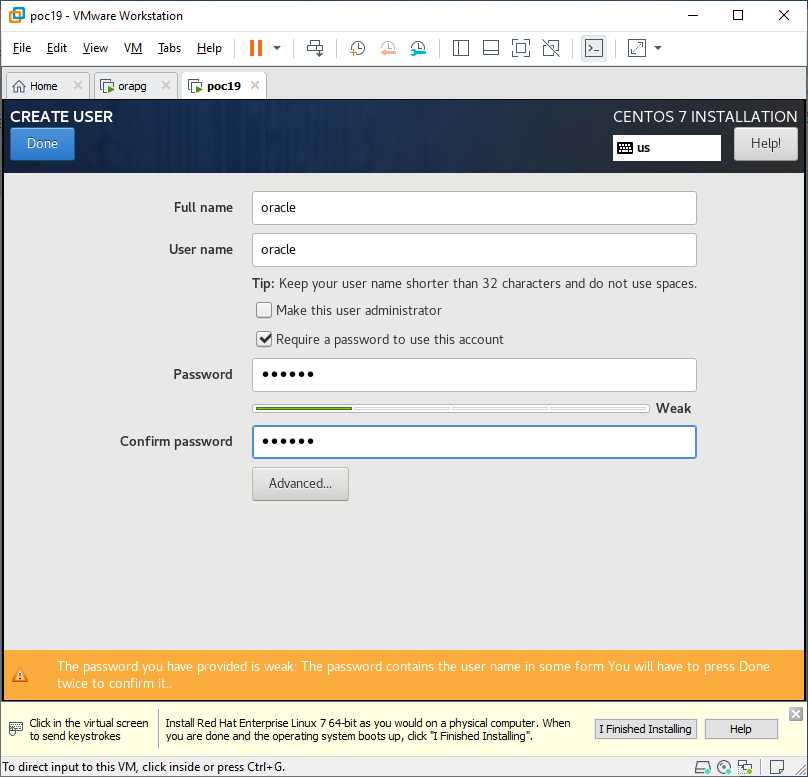The height and width of the screenshot is (777, 808).
Task: Uncheck Require a password to use this account
Action: point(264,339)
